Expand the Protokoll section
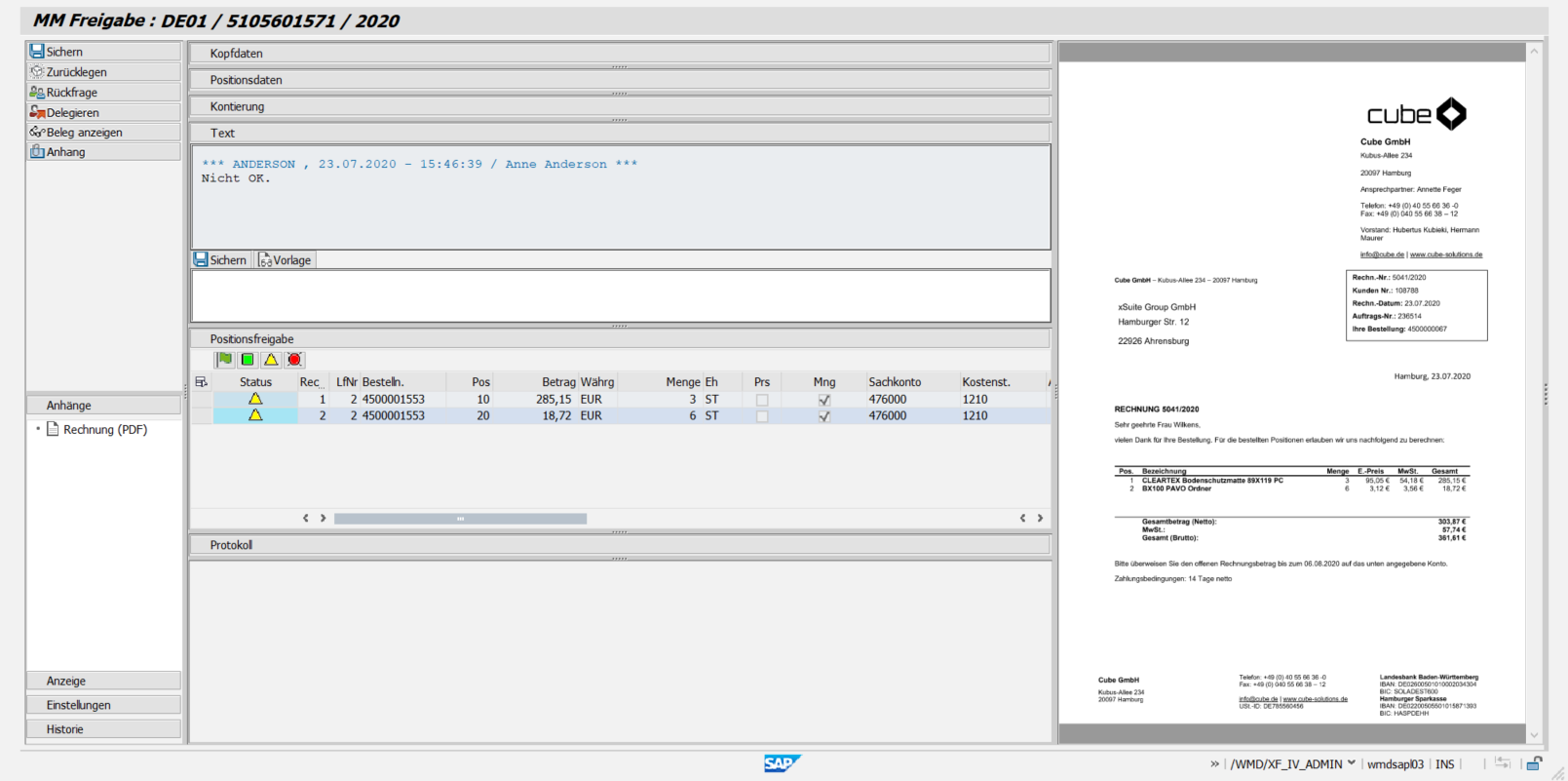 tap(231, 545)
